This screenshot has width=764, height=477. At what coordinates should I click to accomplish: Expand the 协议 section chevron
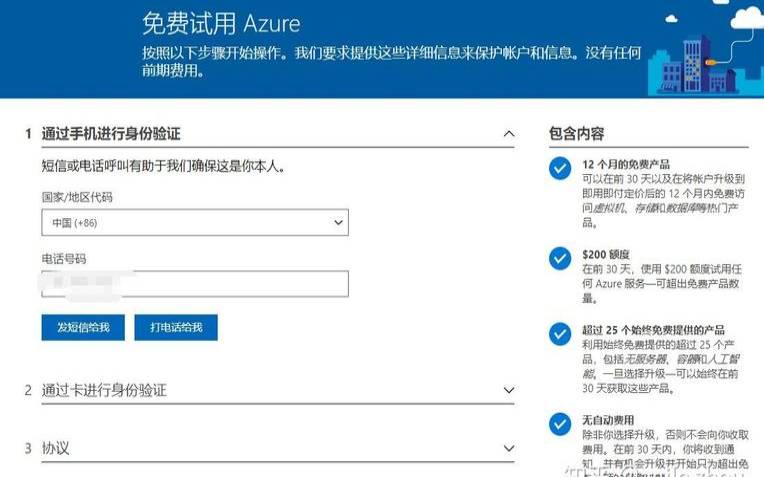[509, 448]
